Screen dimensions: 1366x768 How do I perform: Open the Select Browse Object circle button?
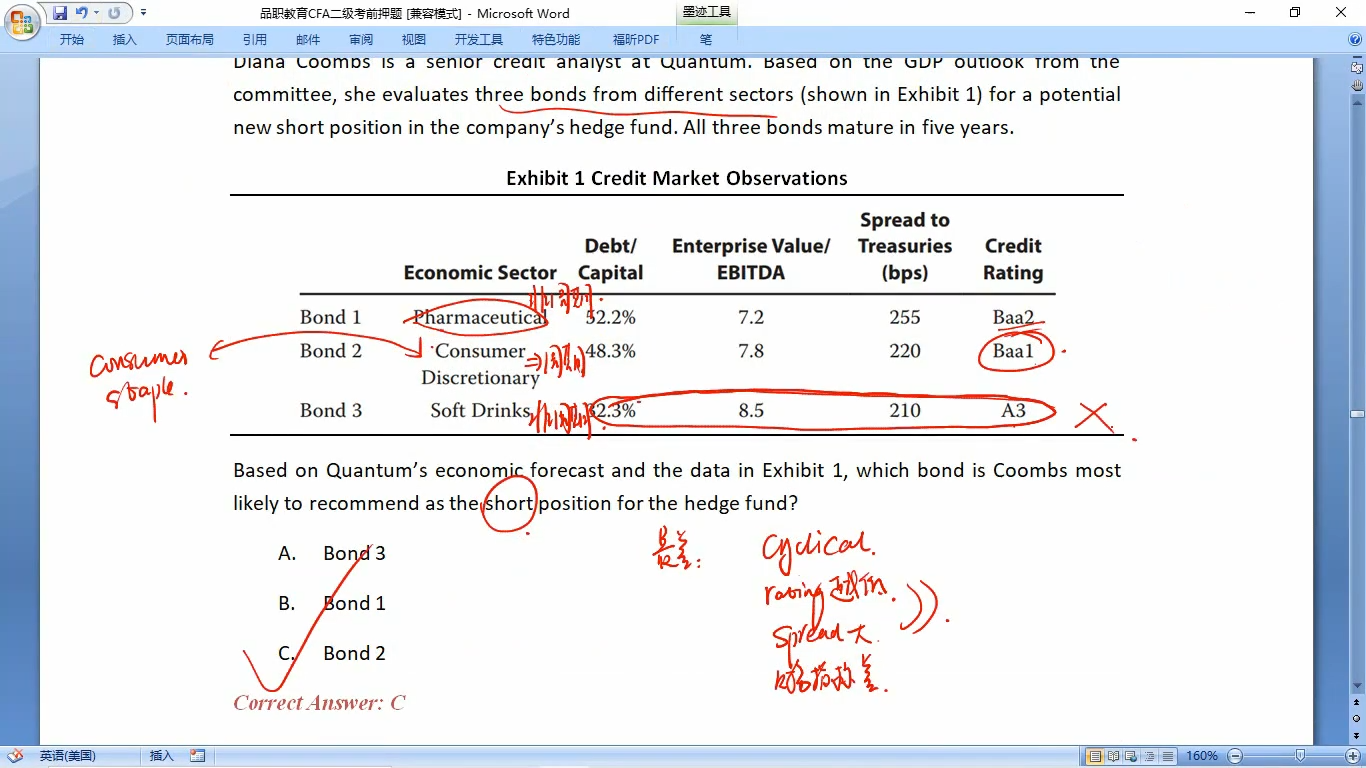pos(1357,718)
